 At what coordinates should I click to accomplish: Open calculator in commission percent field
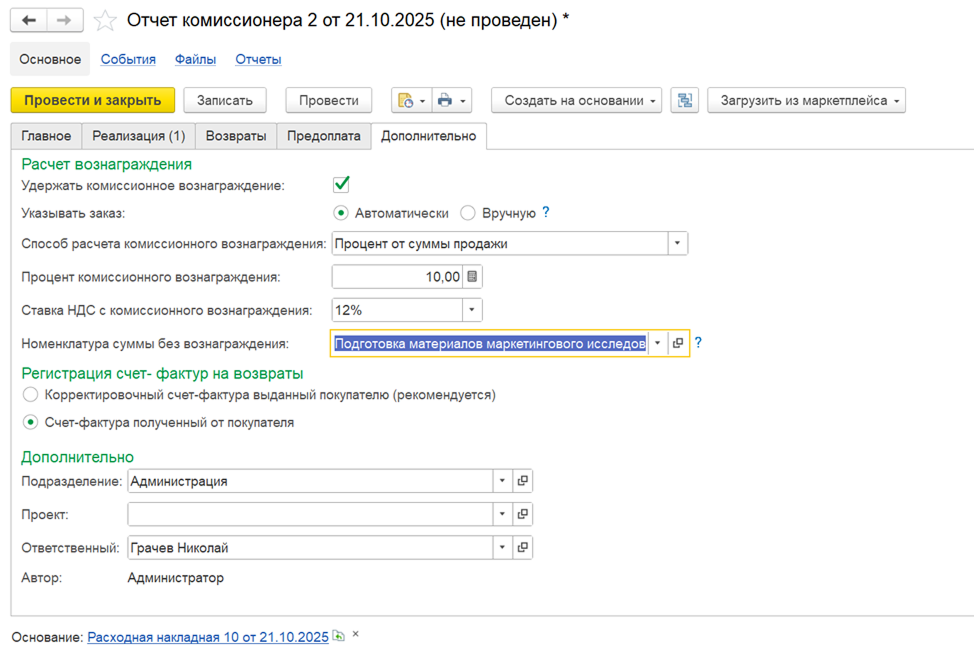pos(472,276)
